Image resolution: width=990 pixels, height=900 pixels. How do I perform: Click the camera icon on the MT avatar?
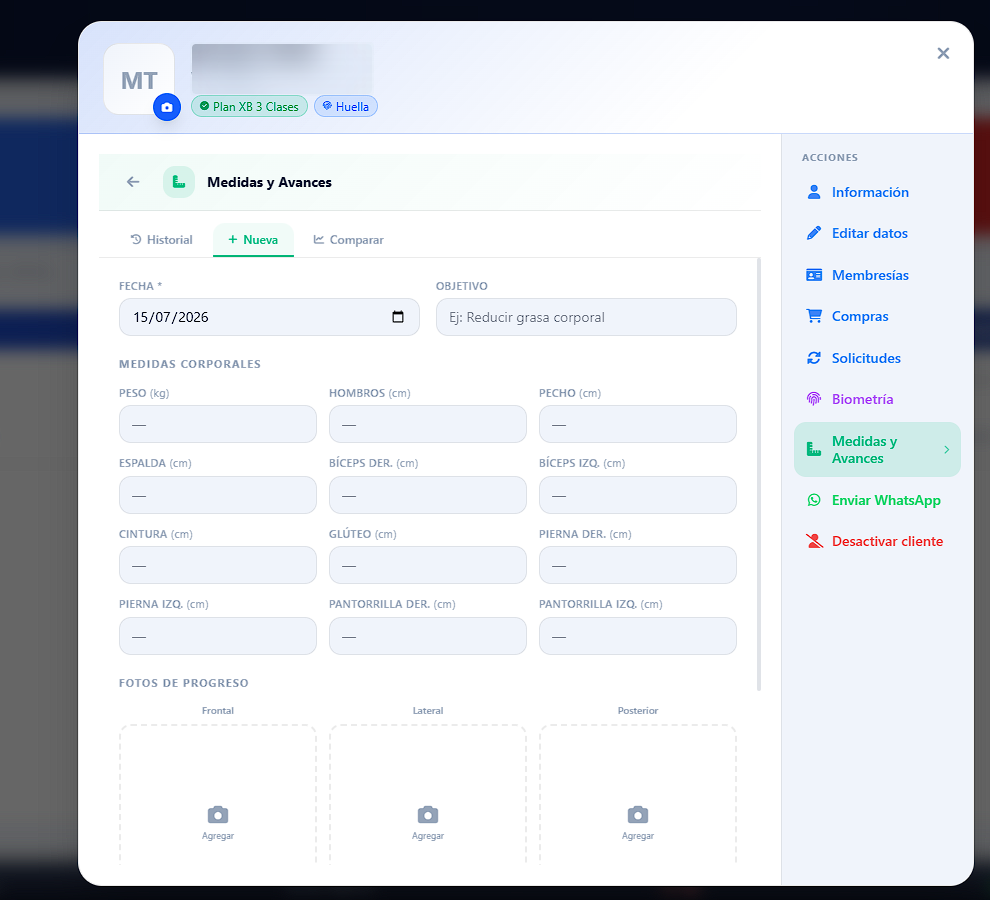tap(167, 107)
